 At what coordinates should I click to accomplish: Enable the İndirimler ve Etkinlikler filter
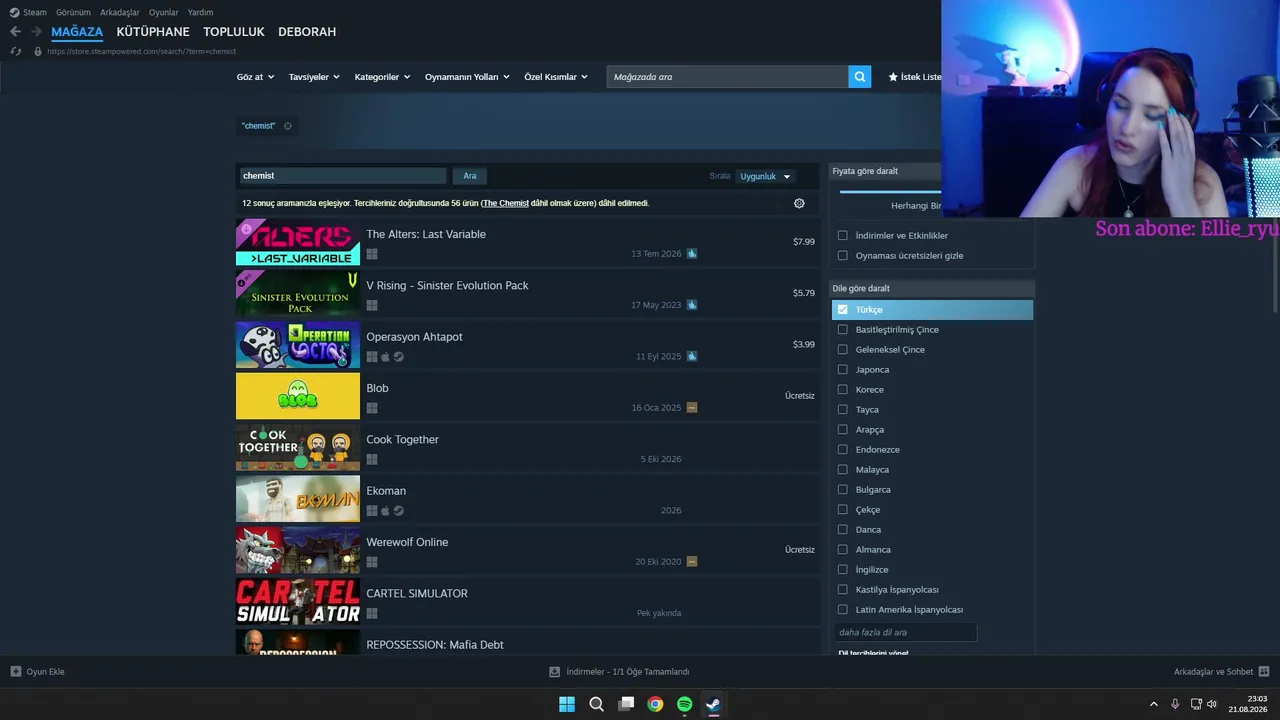pos(843,236)
